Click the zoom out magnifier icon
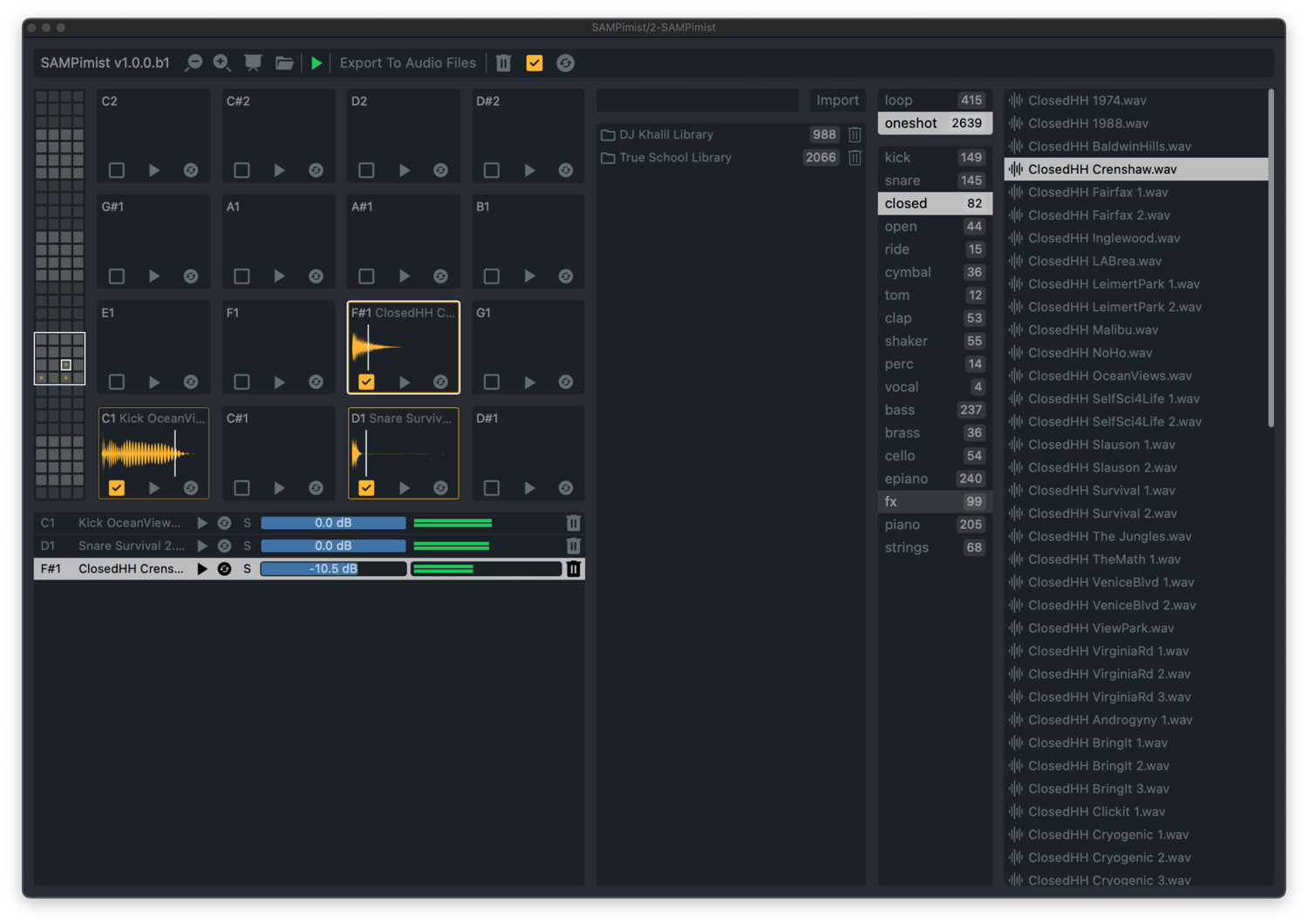Screen dimensions: 1308x924 [194, 63]
